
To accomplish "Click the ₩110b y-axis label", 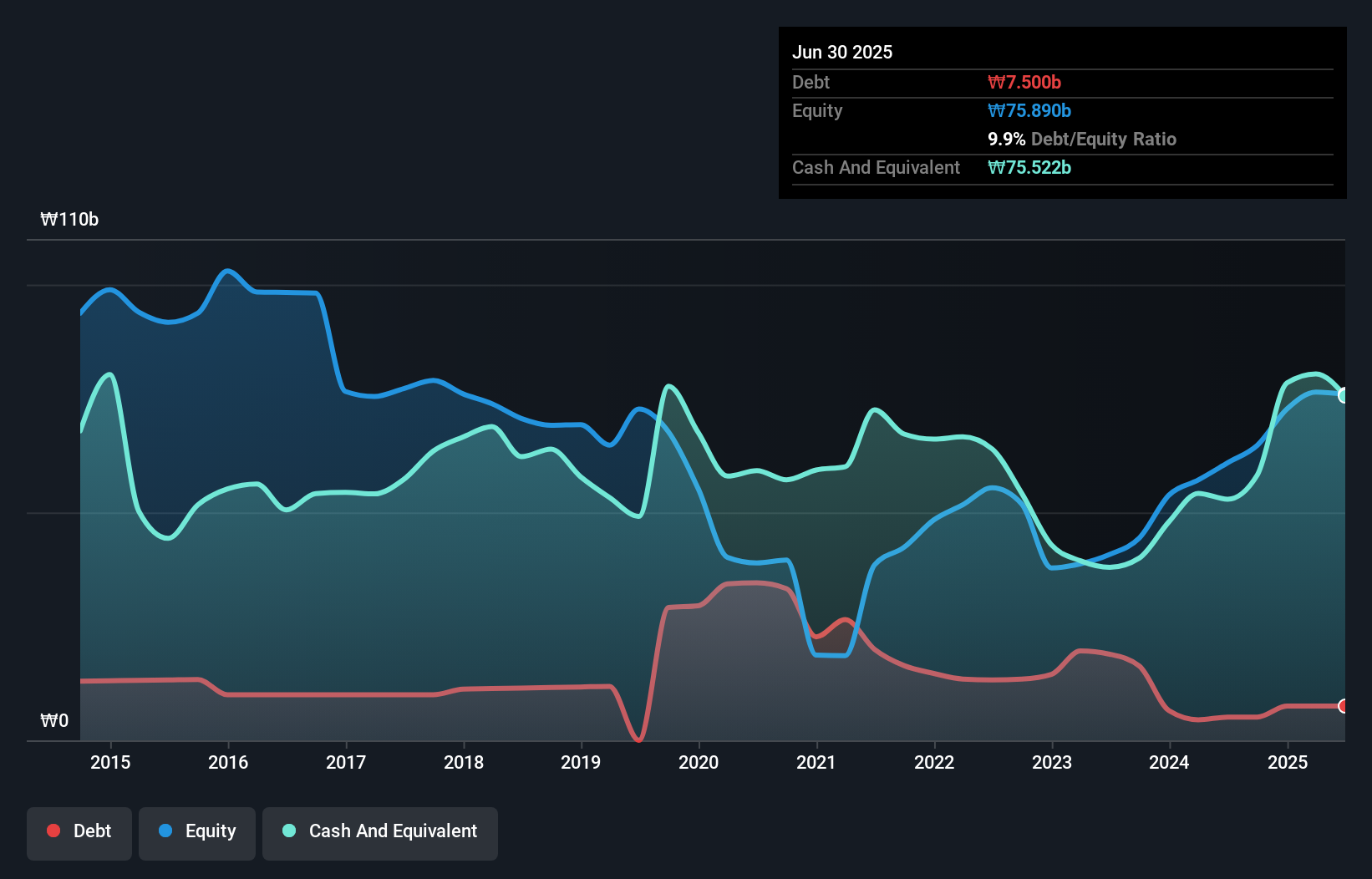I will (69, 220).
